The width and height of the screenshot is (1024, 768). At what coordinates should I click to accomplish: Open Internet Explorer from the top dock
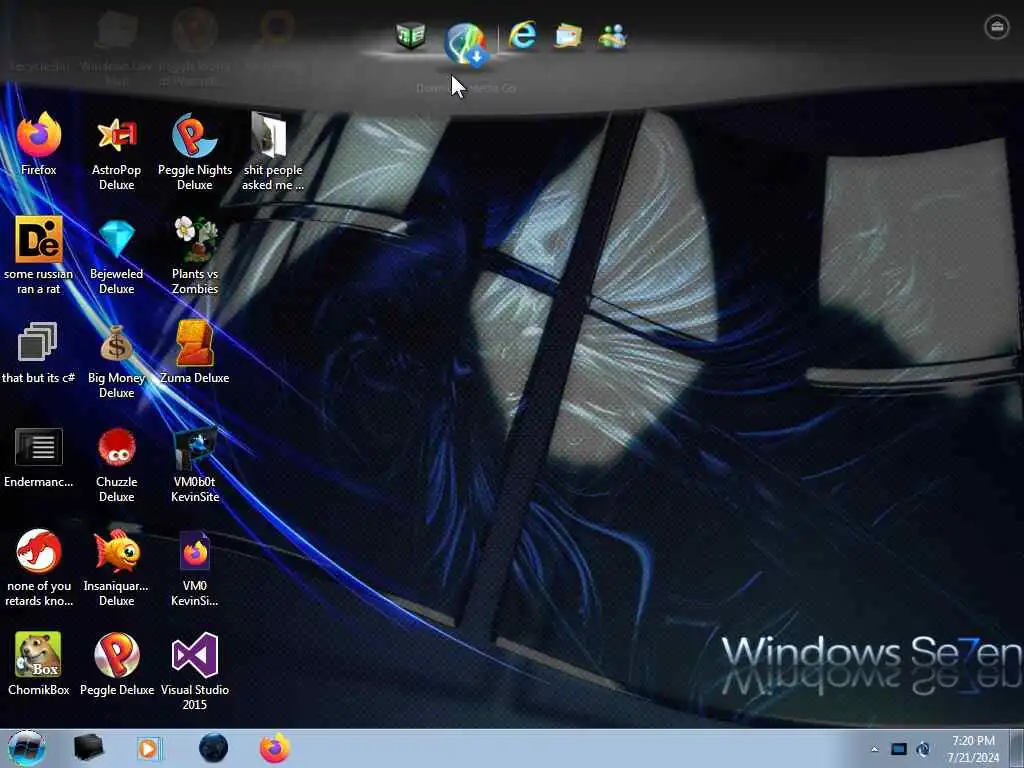pos(522,35)
